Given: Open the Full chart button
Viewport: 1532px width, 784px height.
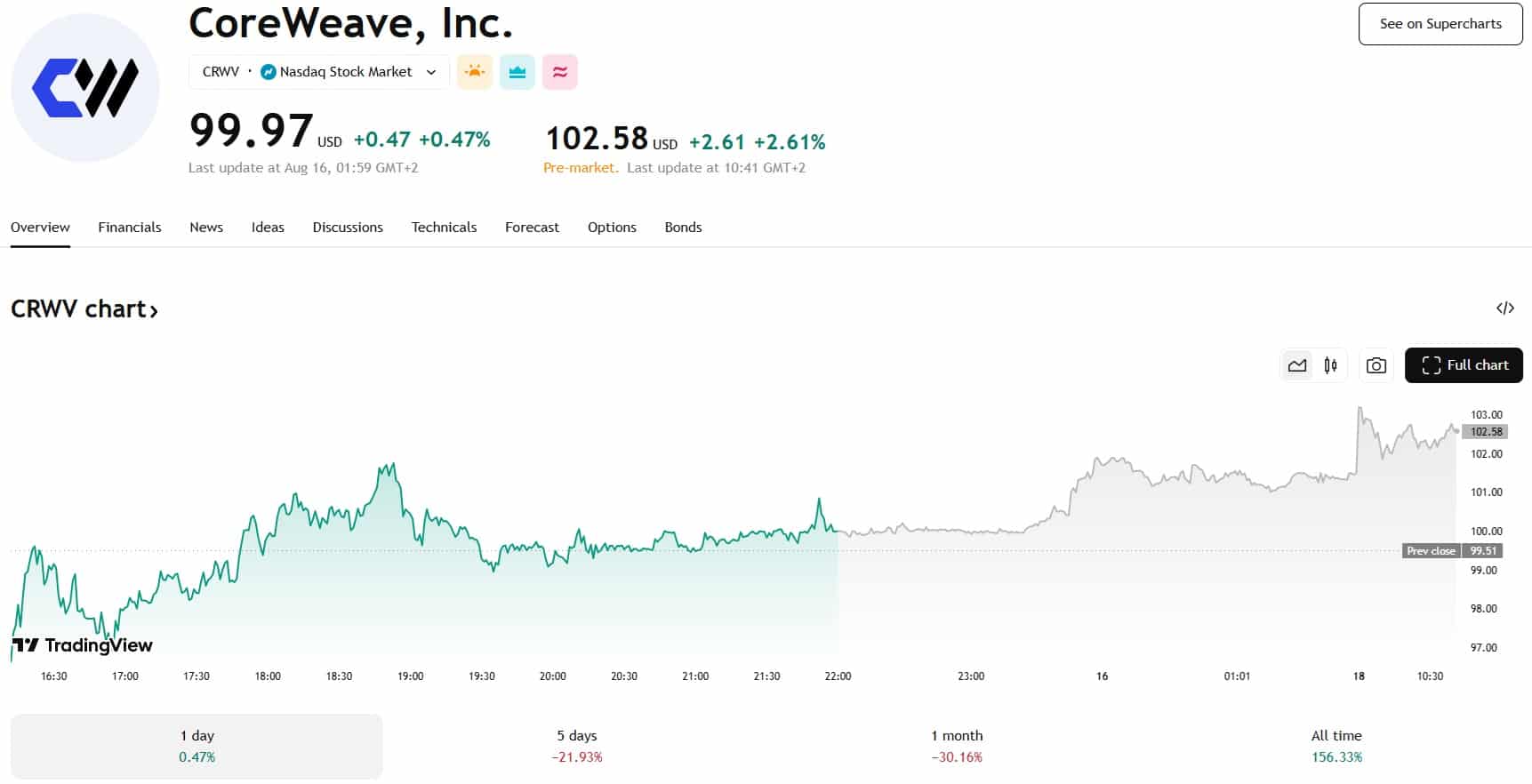Looking at the screenshot, I should (x=1464, y=365).
